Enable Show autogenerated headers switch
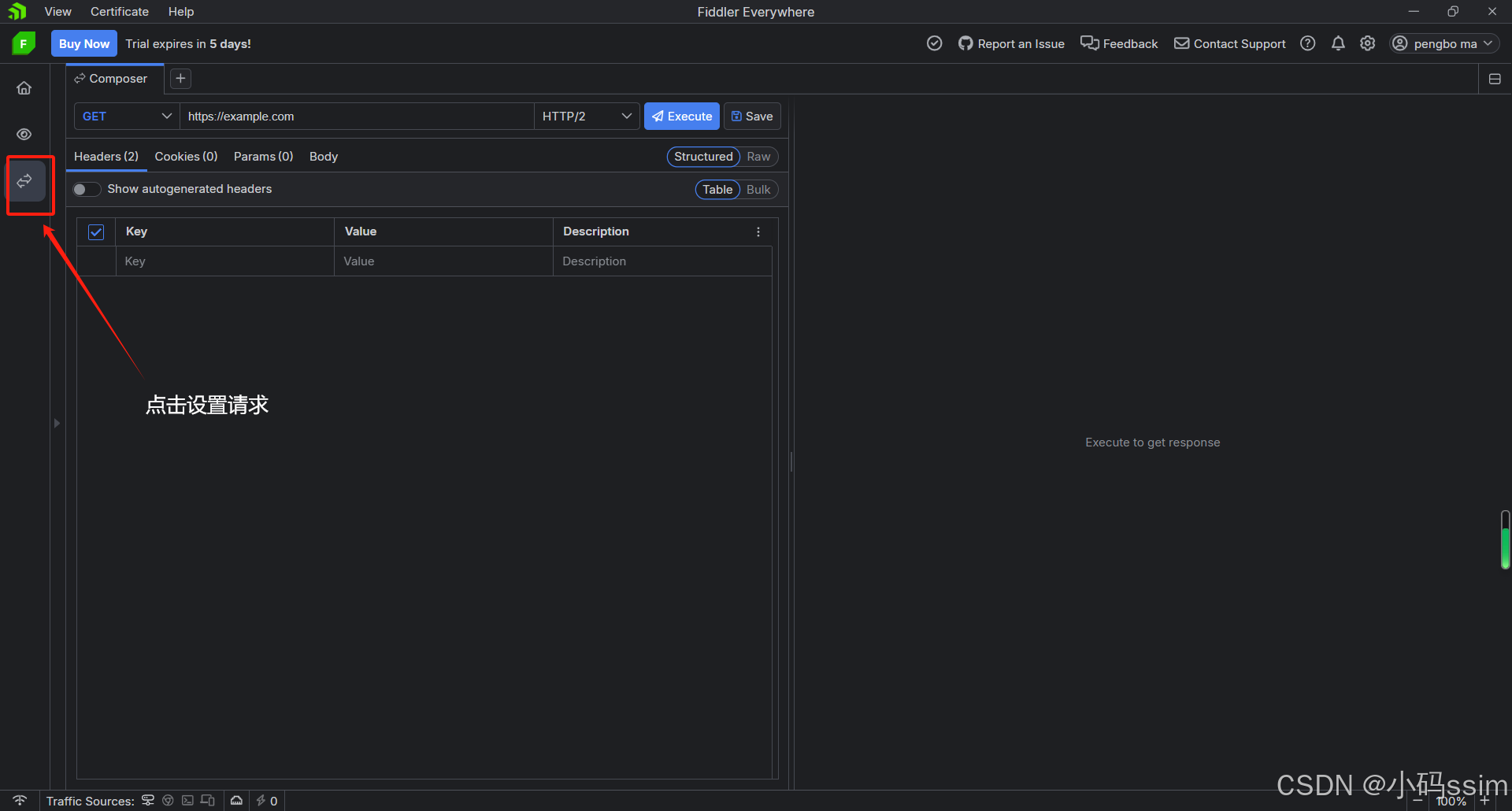The image size is (1512, 811). tap(87, 189)
